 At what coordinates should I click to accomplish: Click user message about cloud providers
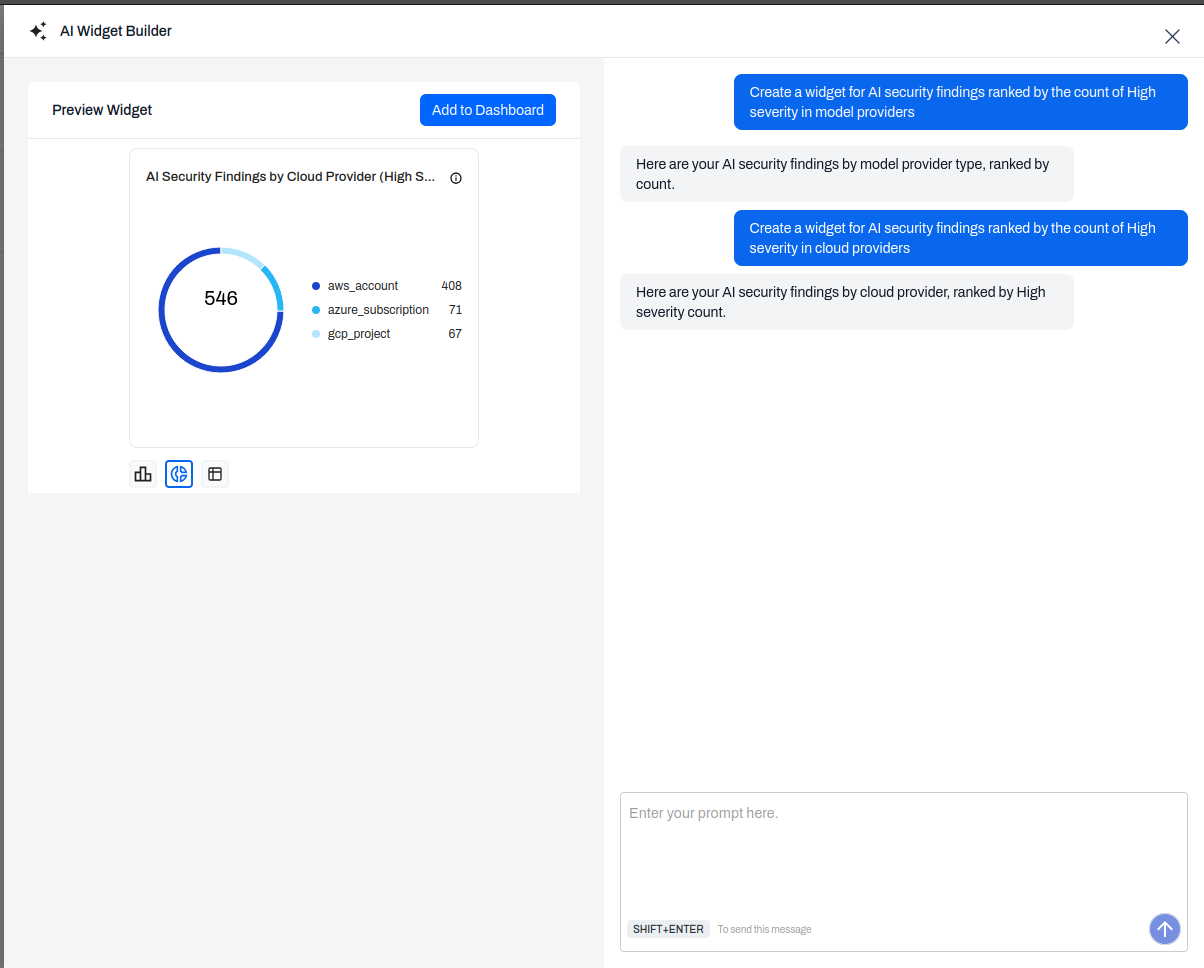[961, 238]
